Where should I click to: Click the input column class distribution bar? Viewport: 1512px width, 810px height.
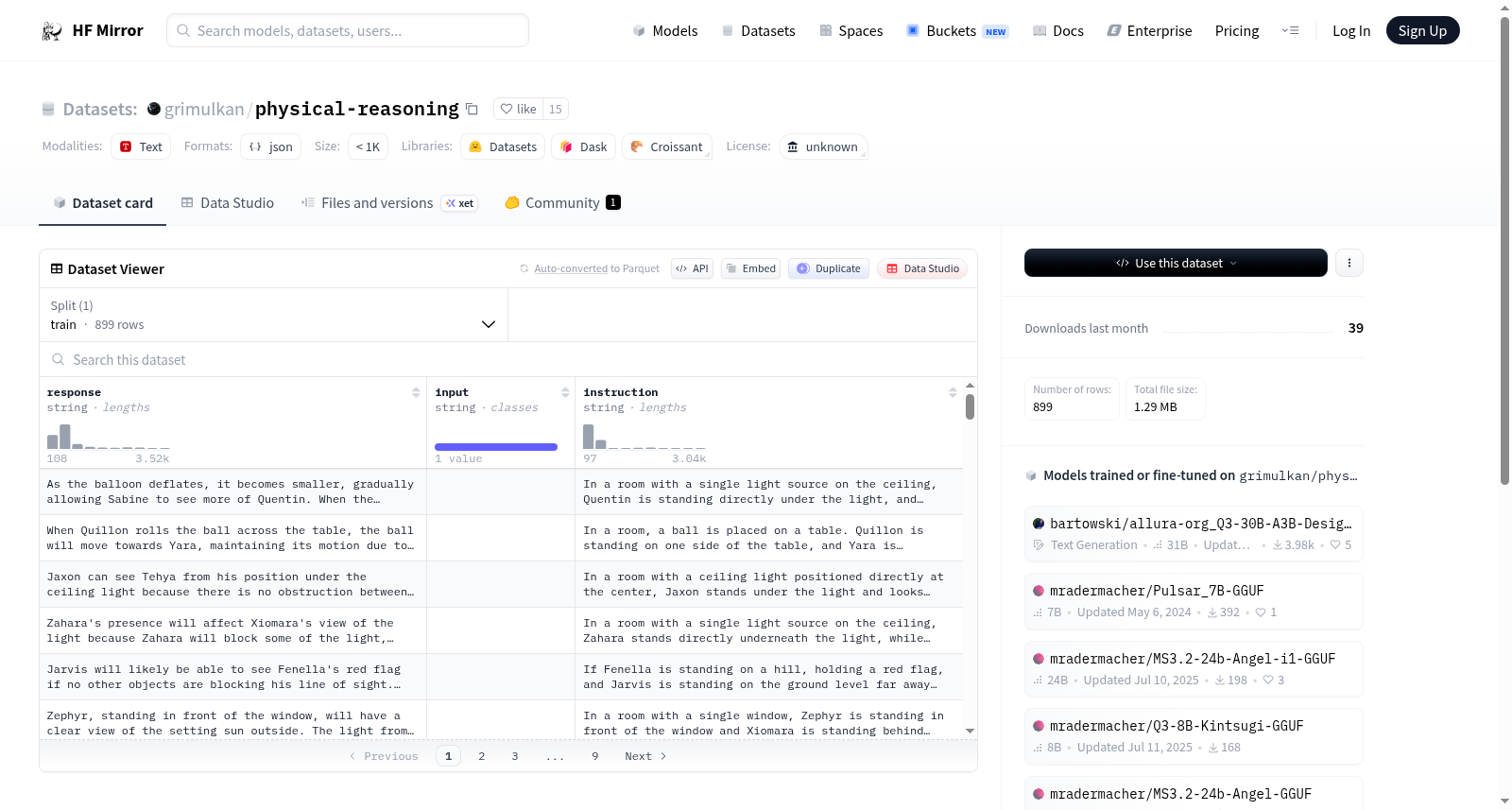[x=496, y=447]
